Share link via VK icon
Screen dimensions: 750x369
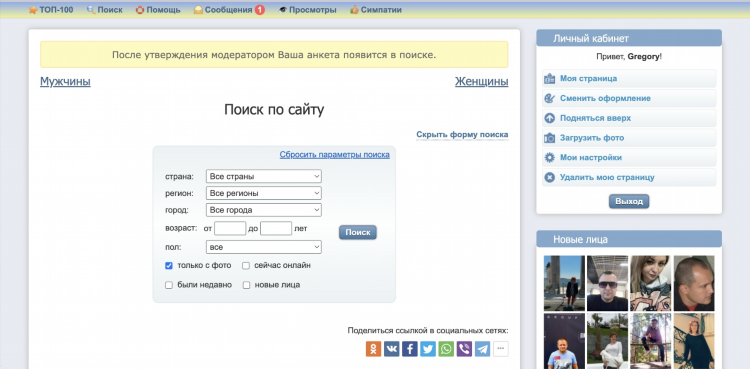[392, 349]
